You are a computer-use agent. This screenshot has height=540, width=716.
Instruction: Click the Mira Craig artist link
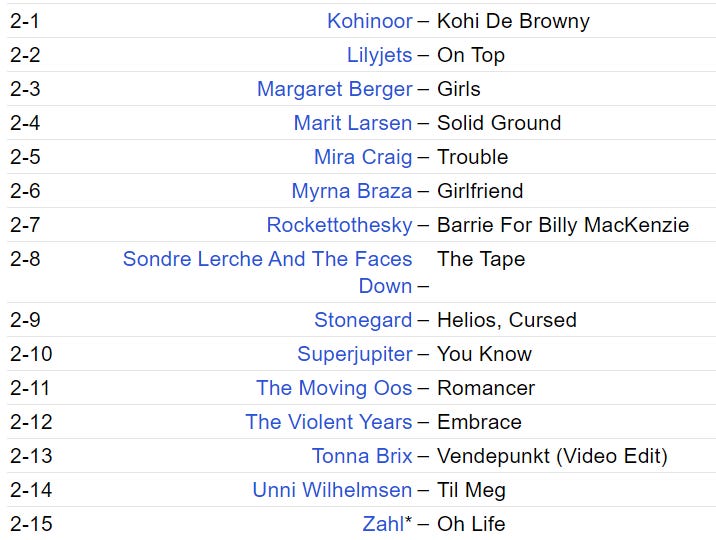point(362,157)
